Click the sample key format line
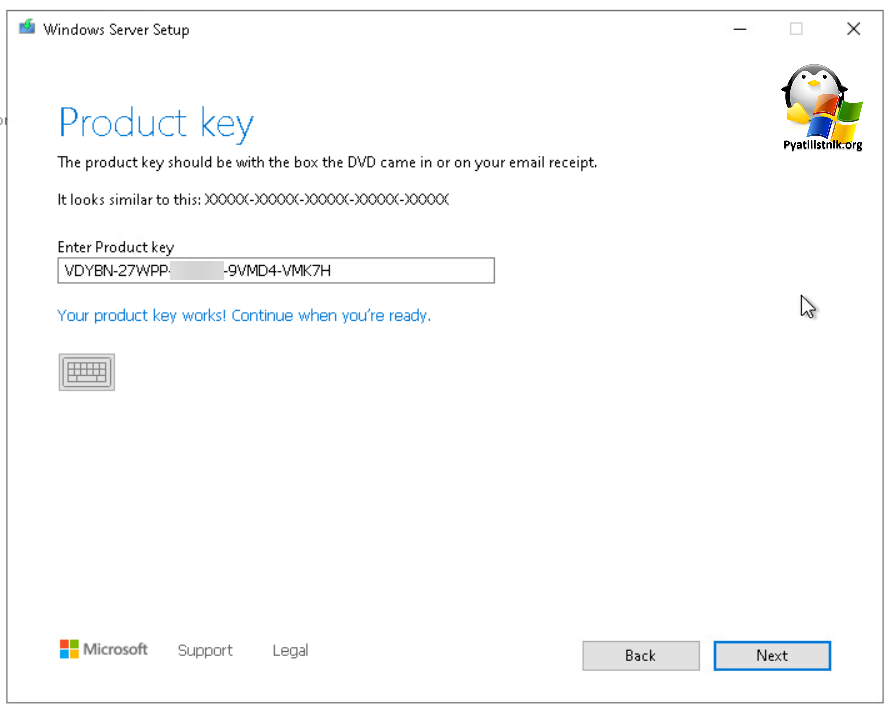This screenshot has height=716, width=893. pos(253,200)
